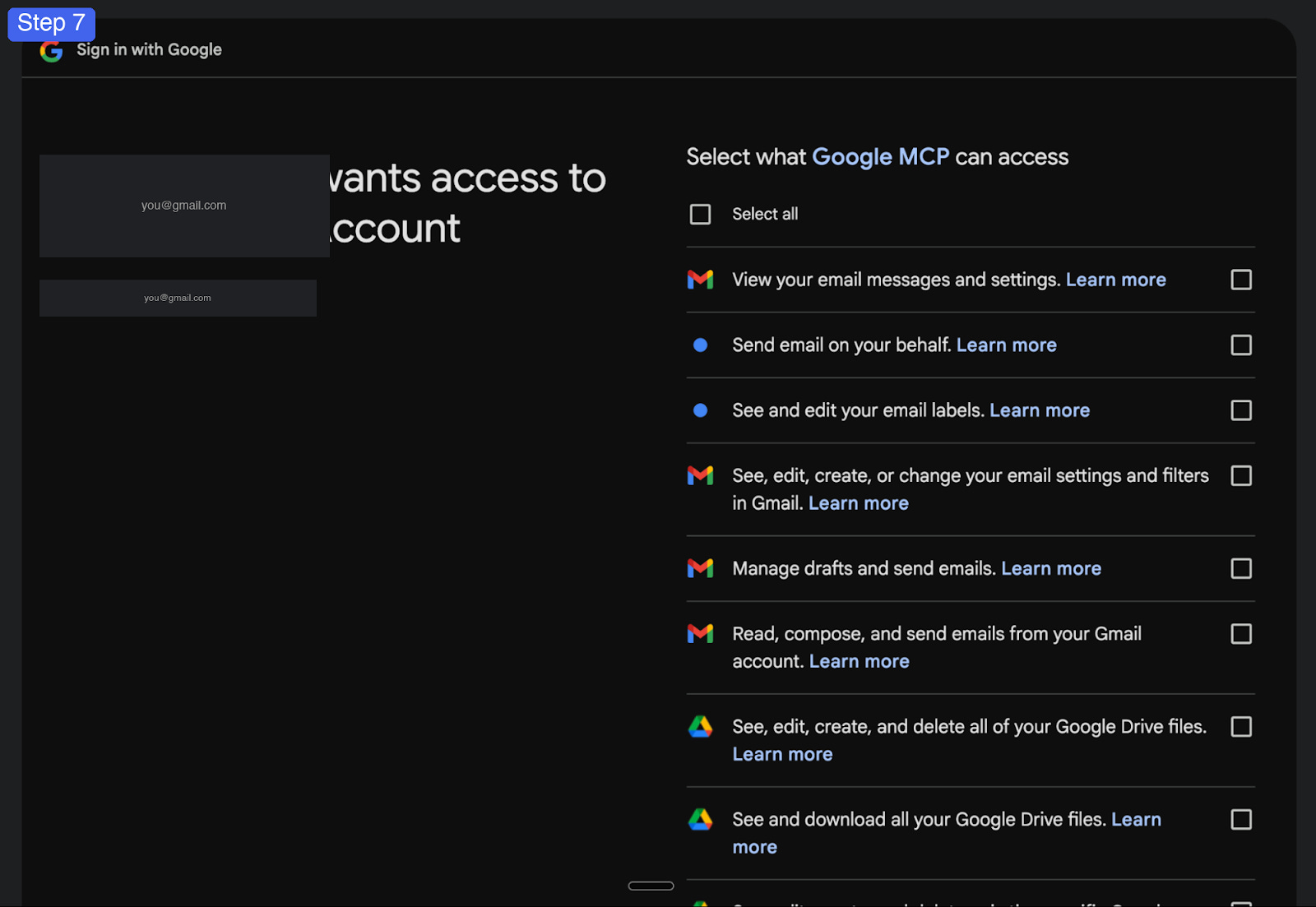Tick Manage drafts and send emails checkbox
The width and height of the screenshot is (1316, 907).
tap(1241, 568)
